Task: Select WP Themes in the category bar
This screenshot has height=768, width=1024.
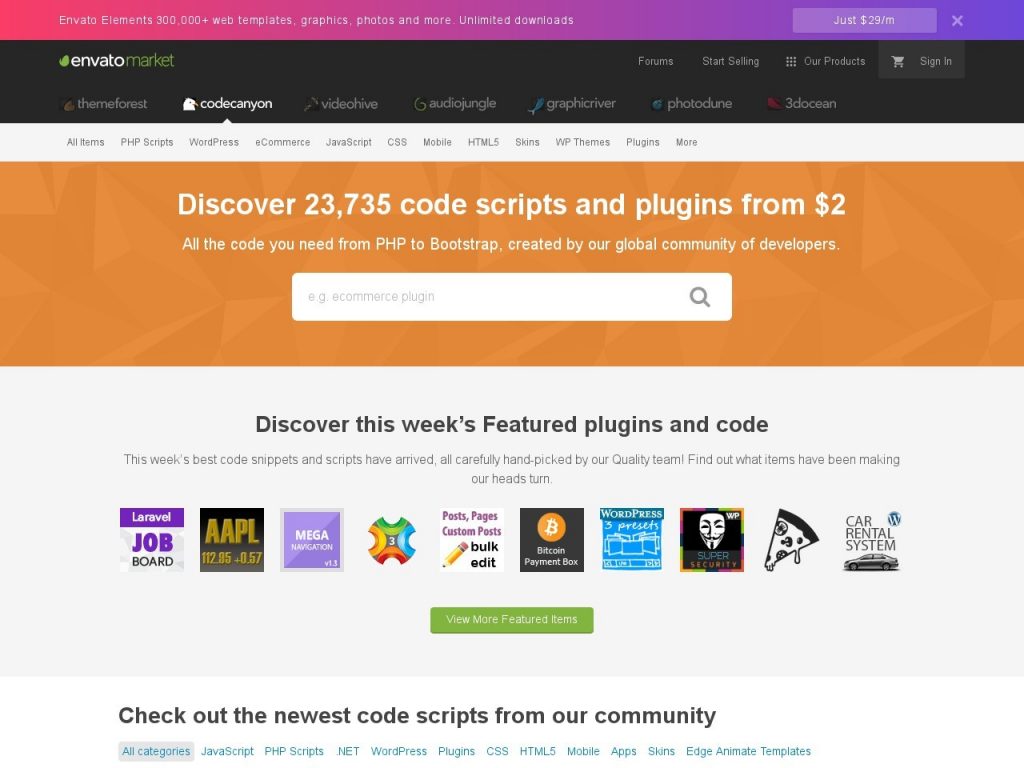Action: point(582,142)
